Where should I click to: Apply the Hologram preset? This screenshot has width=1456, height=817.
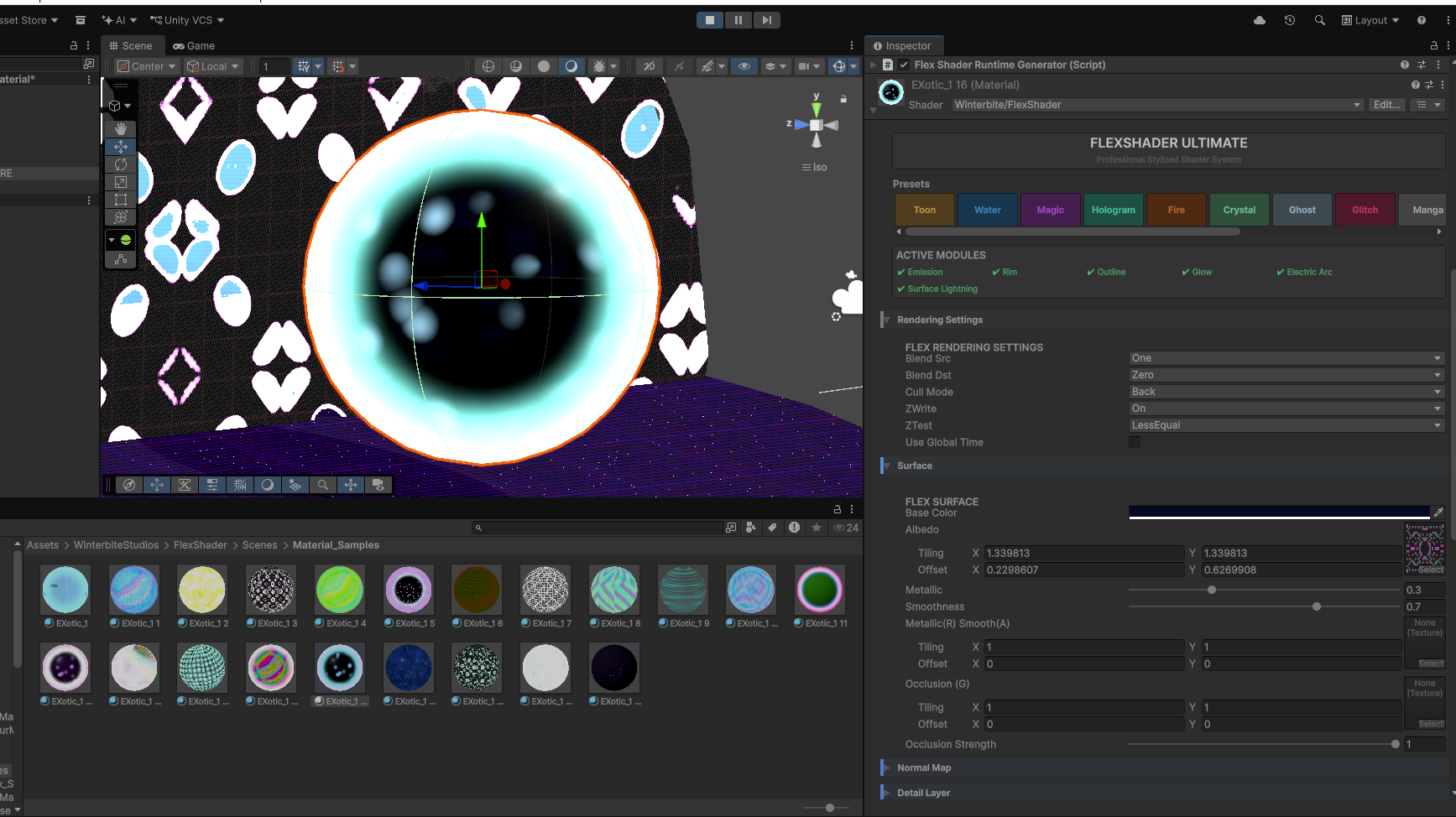coord(1113,210)
